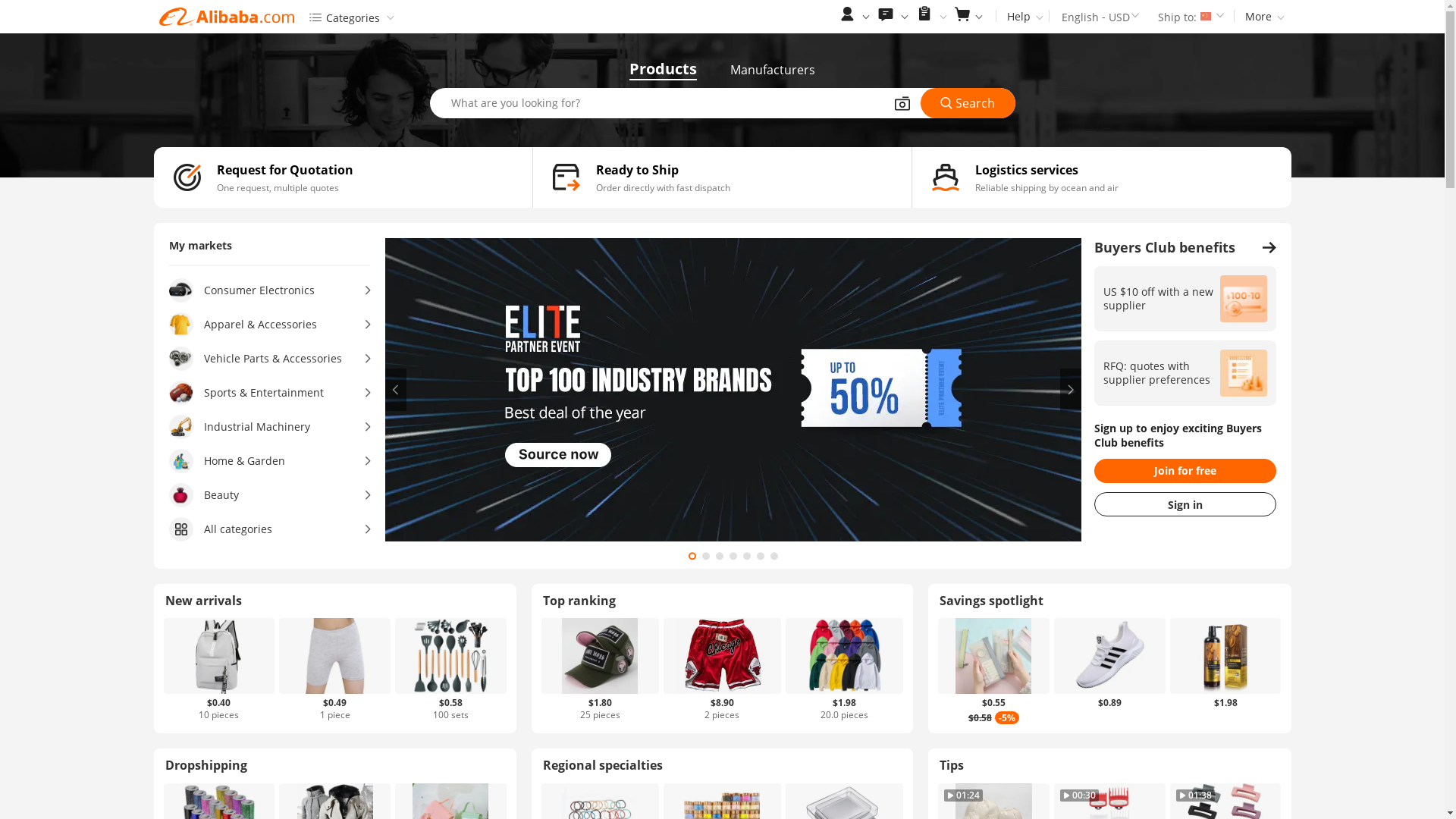Go to next banner slide arrow
Viewport: 1456px width, 819px height.
pos(1070,390)
